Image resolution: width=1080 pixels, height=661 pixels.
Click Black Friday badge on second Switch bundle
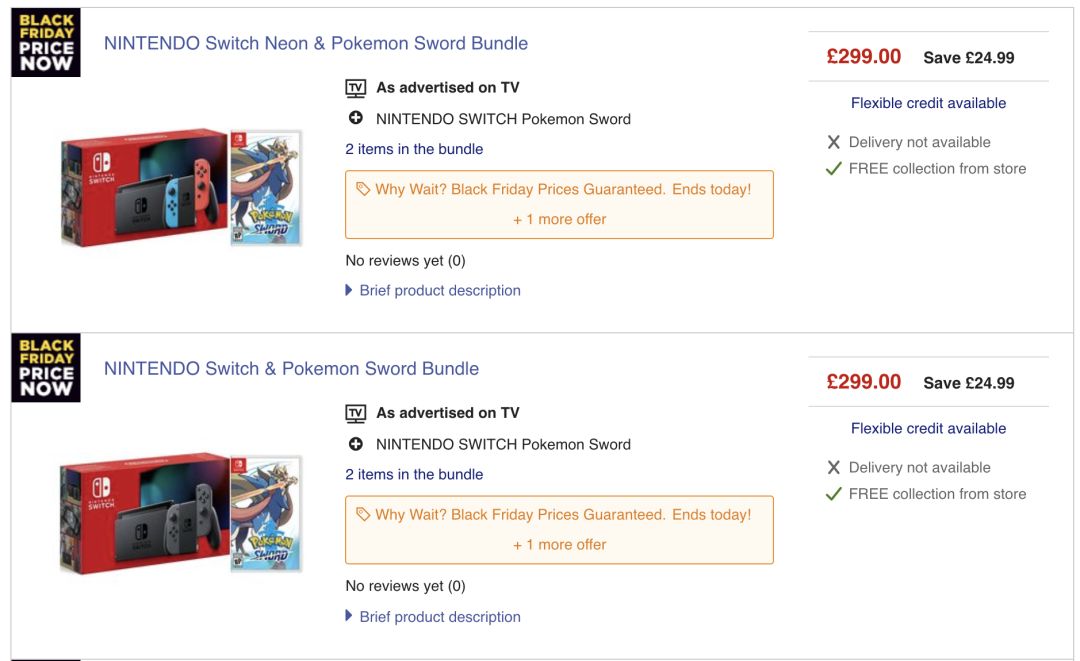pos(46,368)
